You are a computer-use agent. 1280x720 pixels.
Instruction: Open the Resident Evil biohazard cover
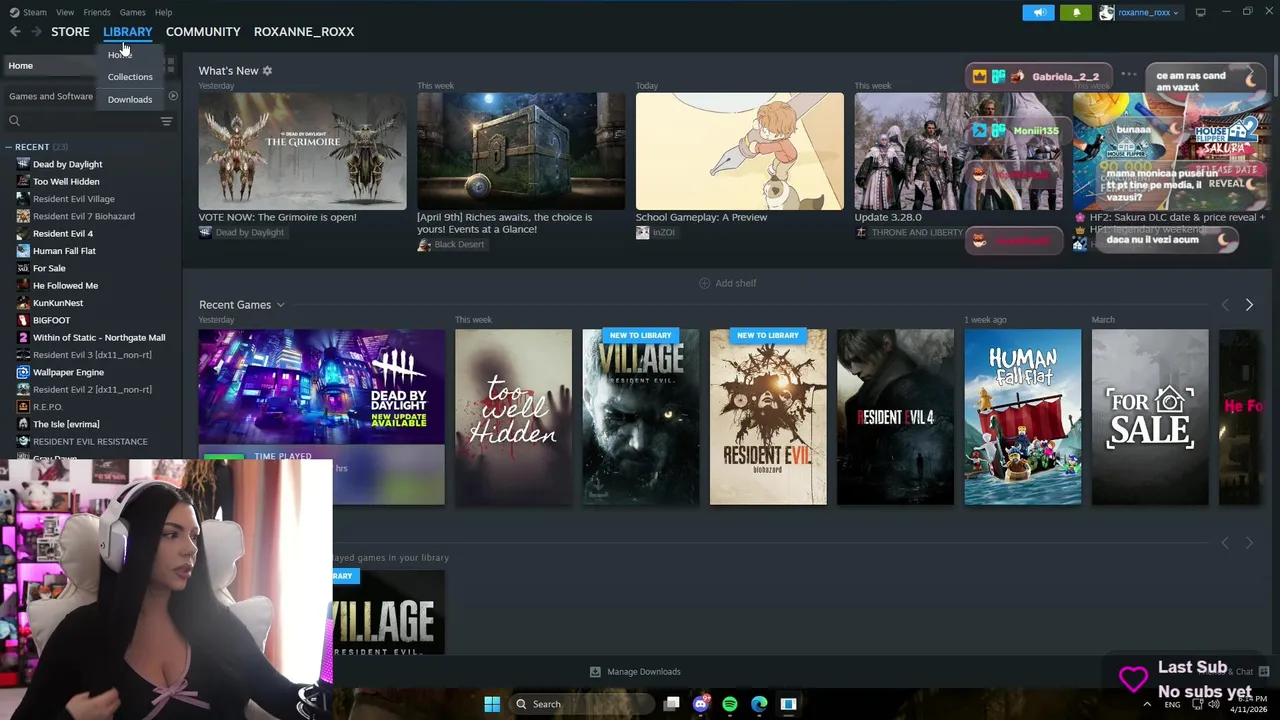(x=768, y=417)
